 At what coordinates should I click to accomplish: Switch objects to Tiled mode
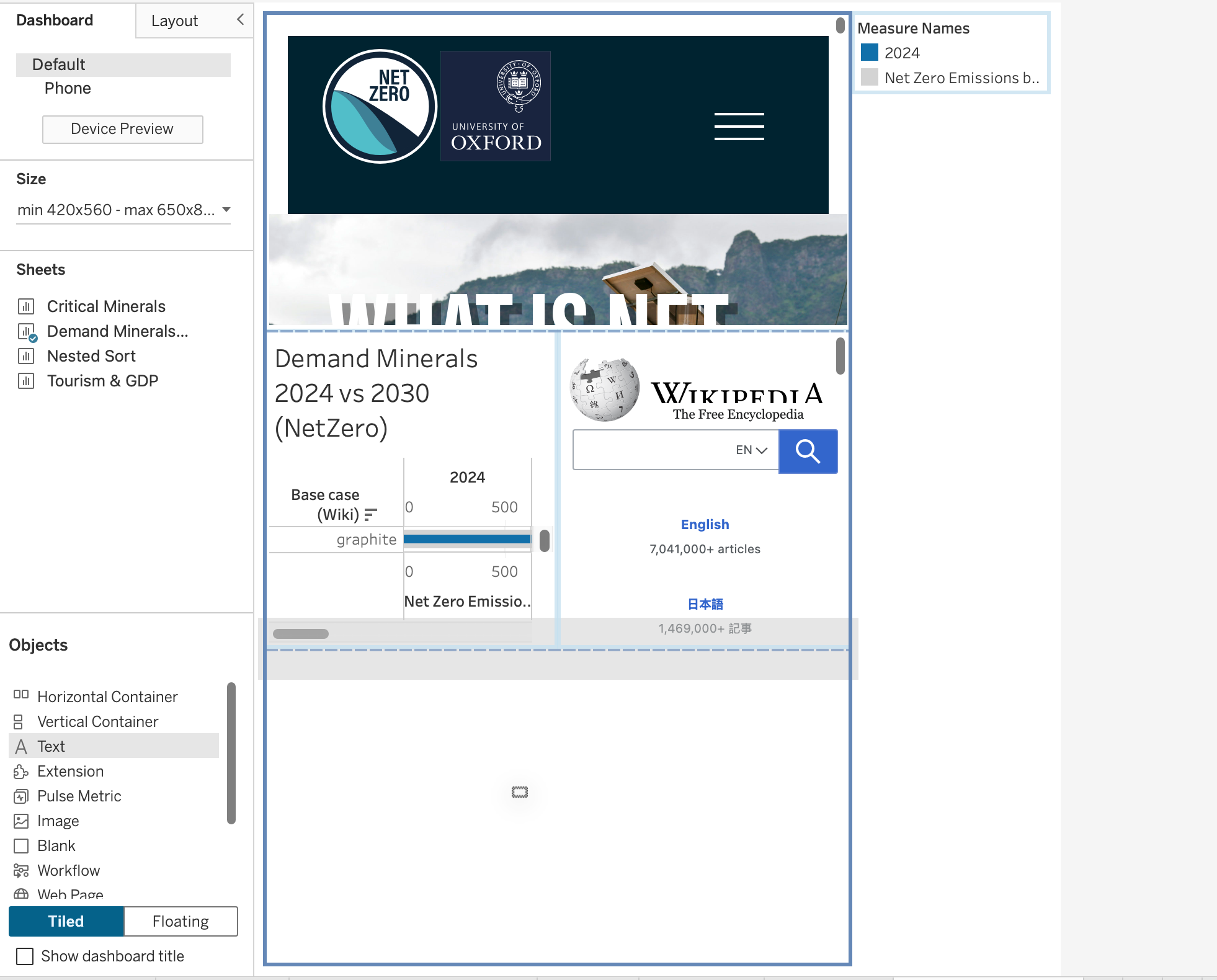pos(66,921)
